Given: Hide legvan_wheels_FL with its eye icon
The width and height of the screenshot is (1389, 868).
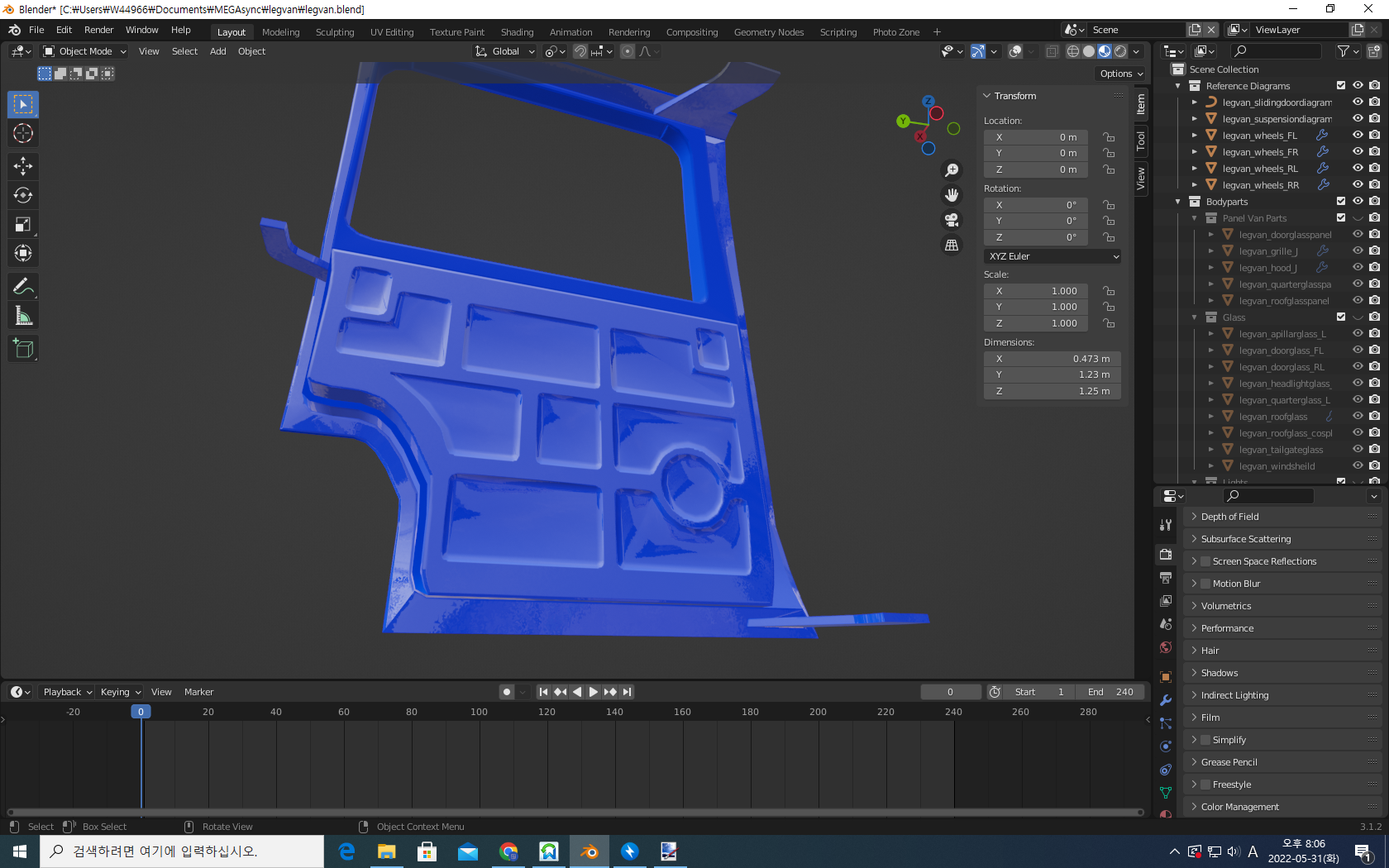Looking at the screenshot, I should pos(1358,136).
